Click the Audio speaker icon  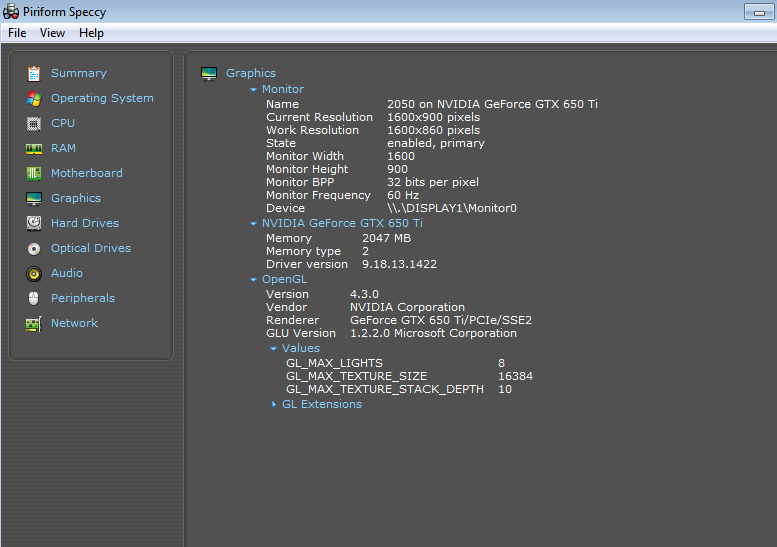[x=34, y=274]
